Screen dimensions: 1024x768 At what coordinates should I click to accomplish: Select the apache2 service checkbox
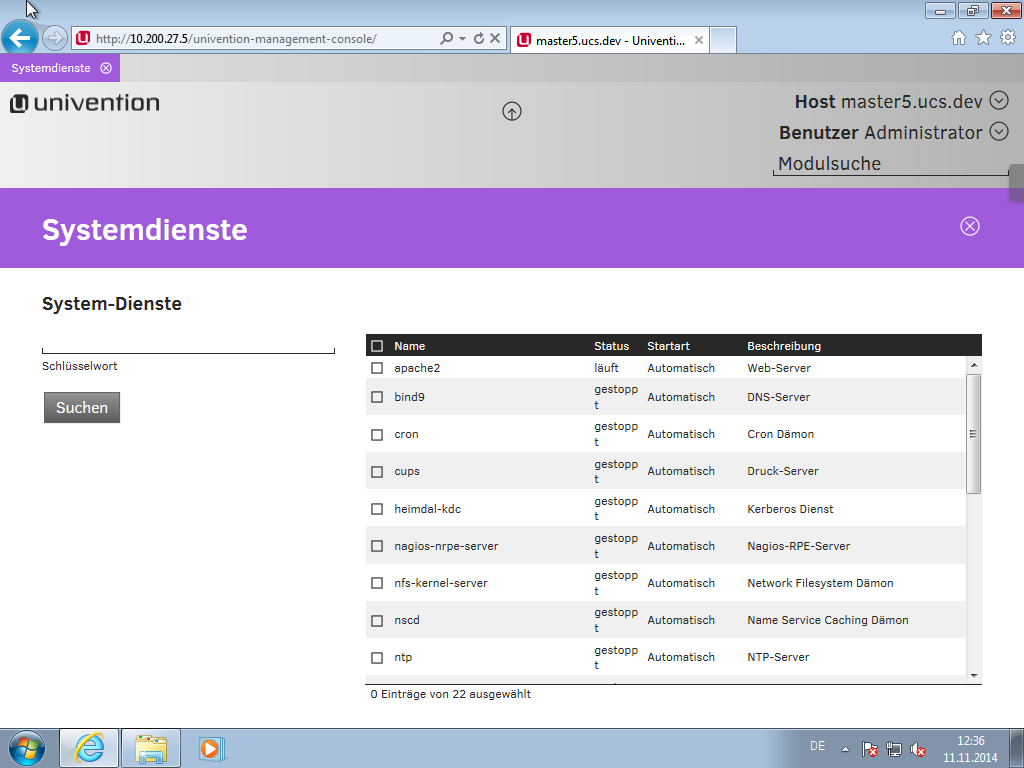[377, 368]
